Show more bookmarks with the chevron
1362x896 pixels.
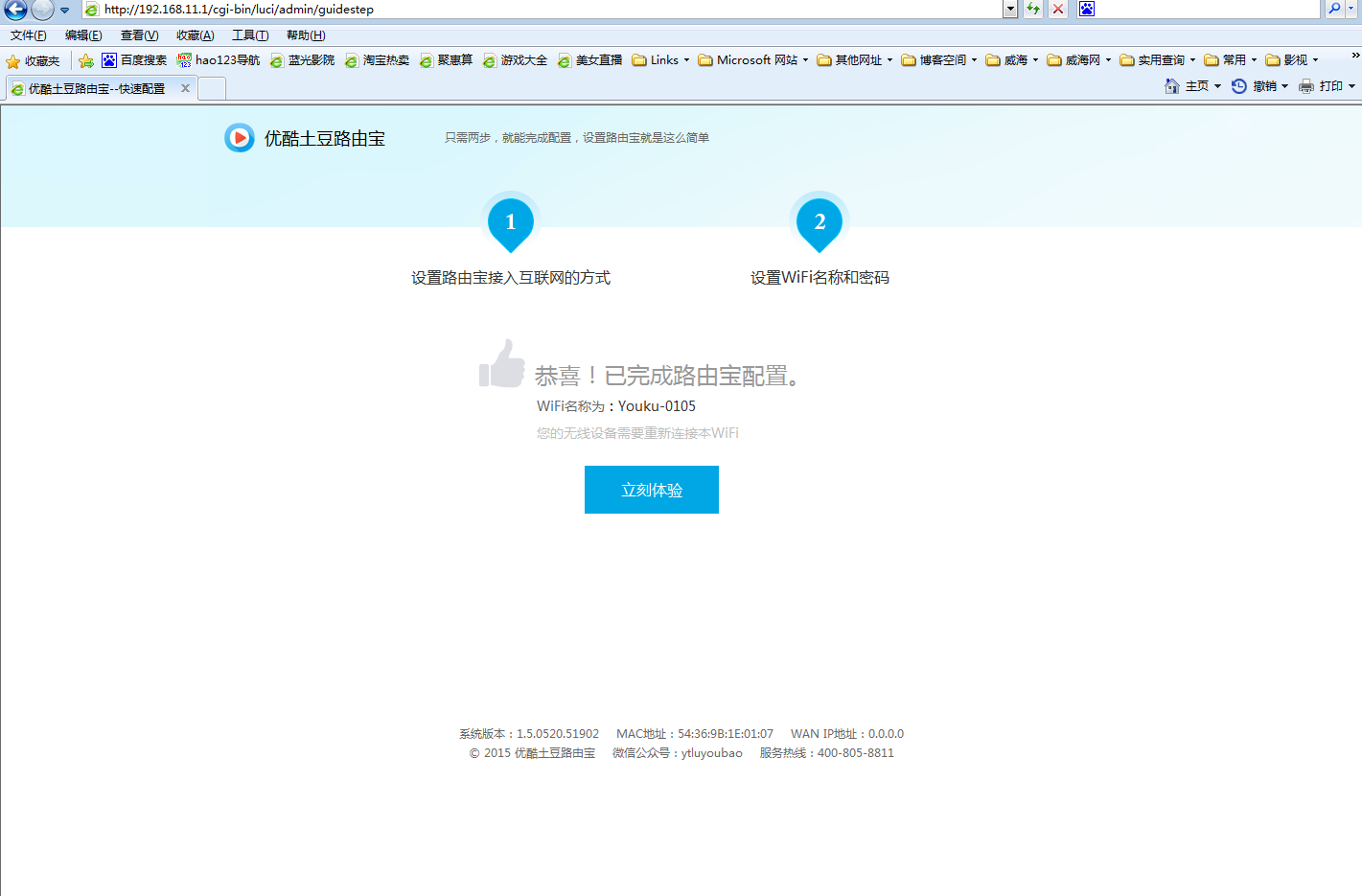pyautogui.click(x=1355, y=56)
